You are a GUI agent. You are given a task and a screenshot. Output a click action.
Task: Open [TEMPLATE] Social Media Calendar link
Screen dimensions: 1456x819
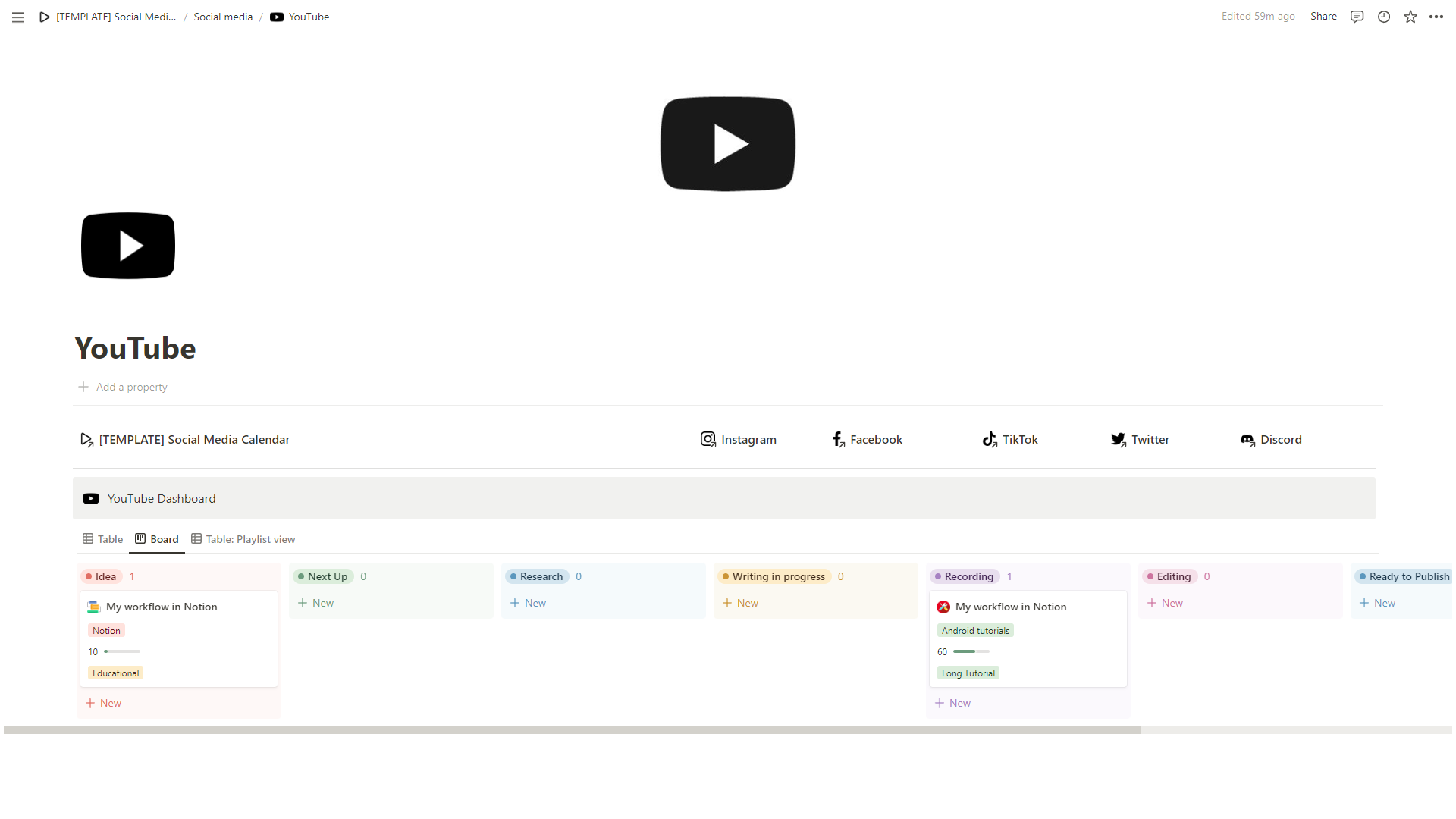[x=194, y=439]
